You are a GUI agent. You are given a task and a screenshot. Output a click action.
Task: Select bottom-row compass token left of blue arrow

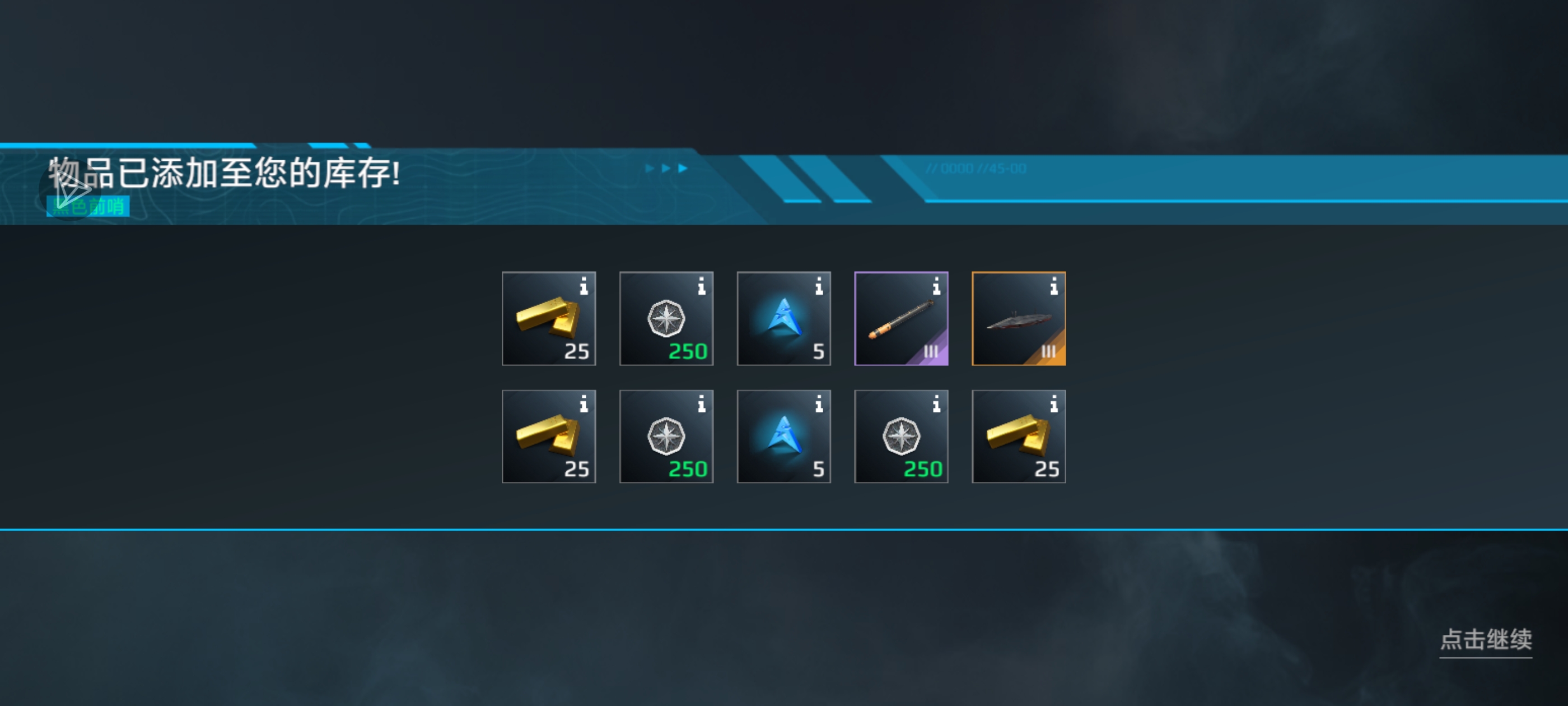(666, 436)
